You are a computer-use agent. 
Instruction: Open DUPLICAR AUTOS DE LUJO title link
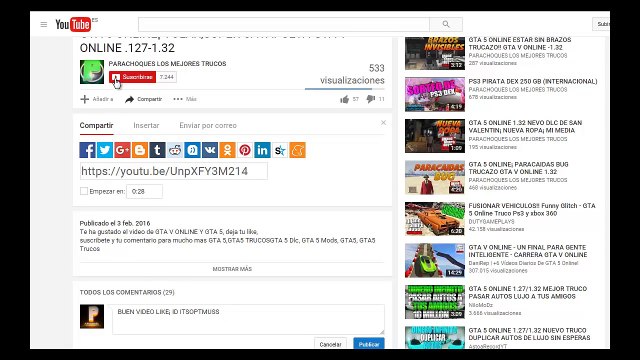[x=529, y=334]
